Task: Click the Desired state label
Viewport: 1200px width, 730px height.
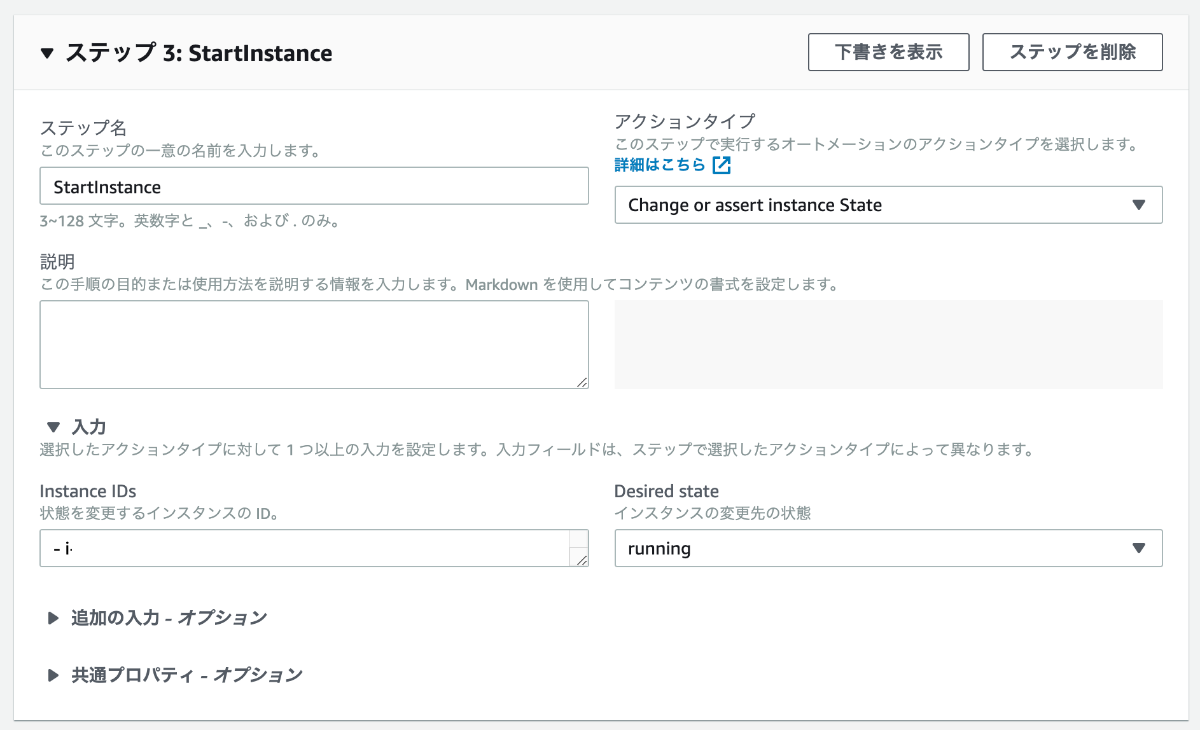Action: 666,491
